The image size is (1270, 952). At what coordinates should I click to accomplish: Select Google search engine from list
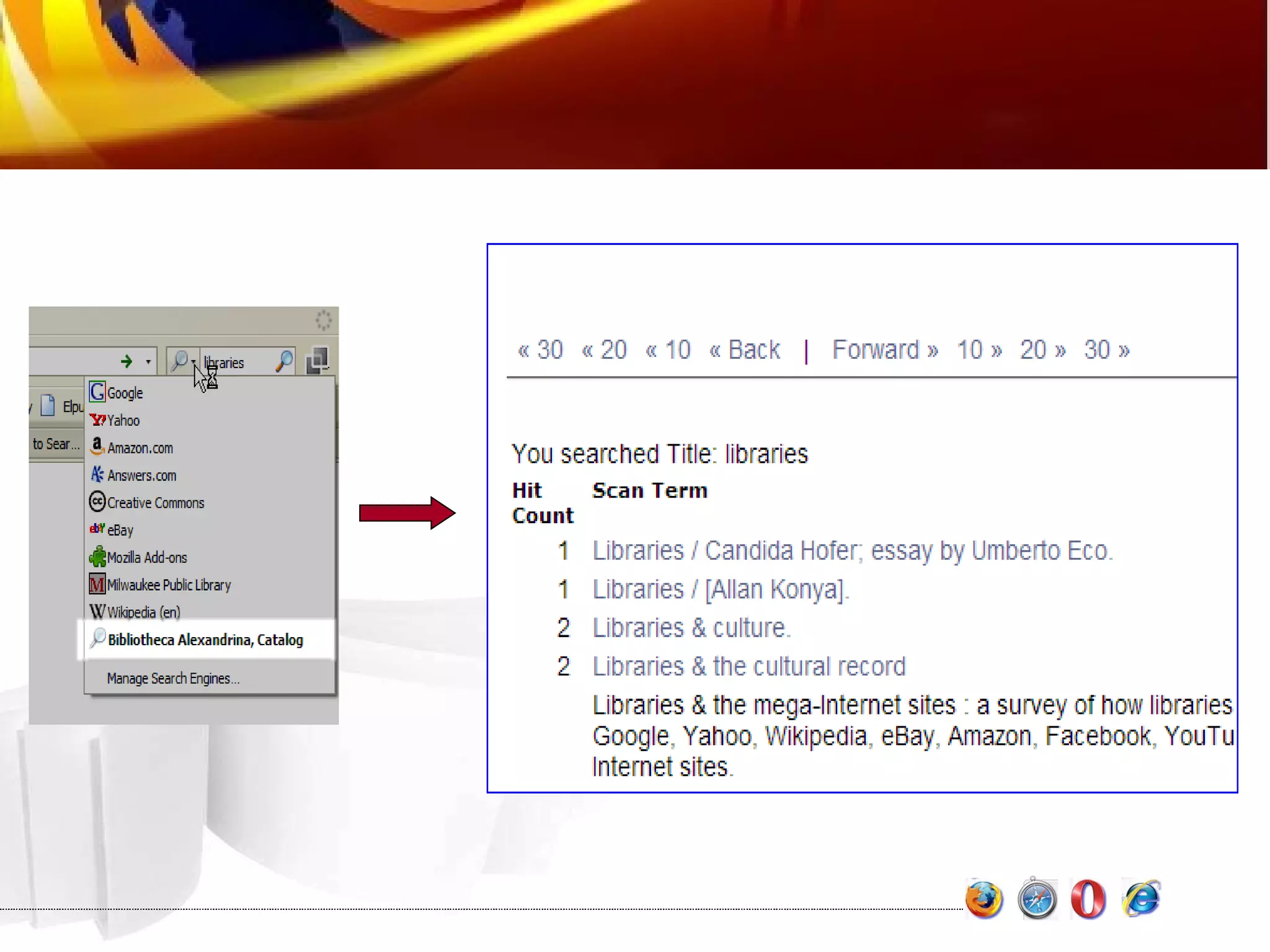point(125,393)
